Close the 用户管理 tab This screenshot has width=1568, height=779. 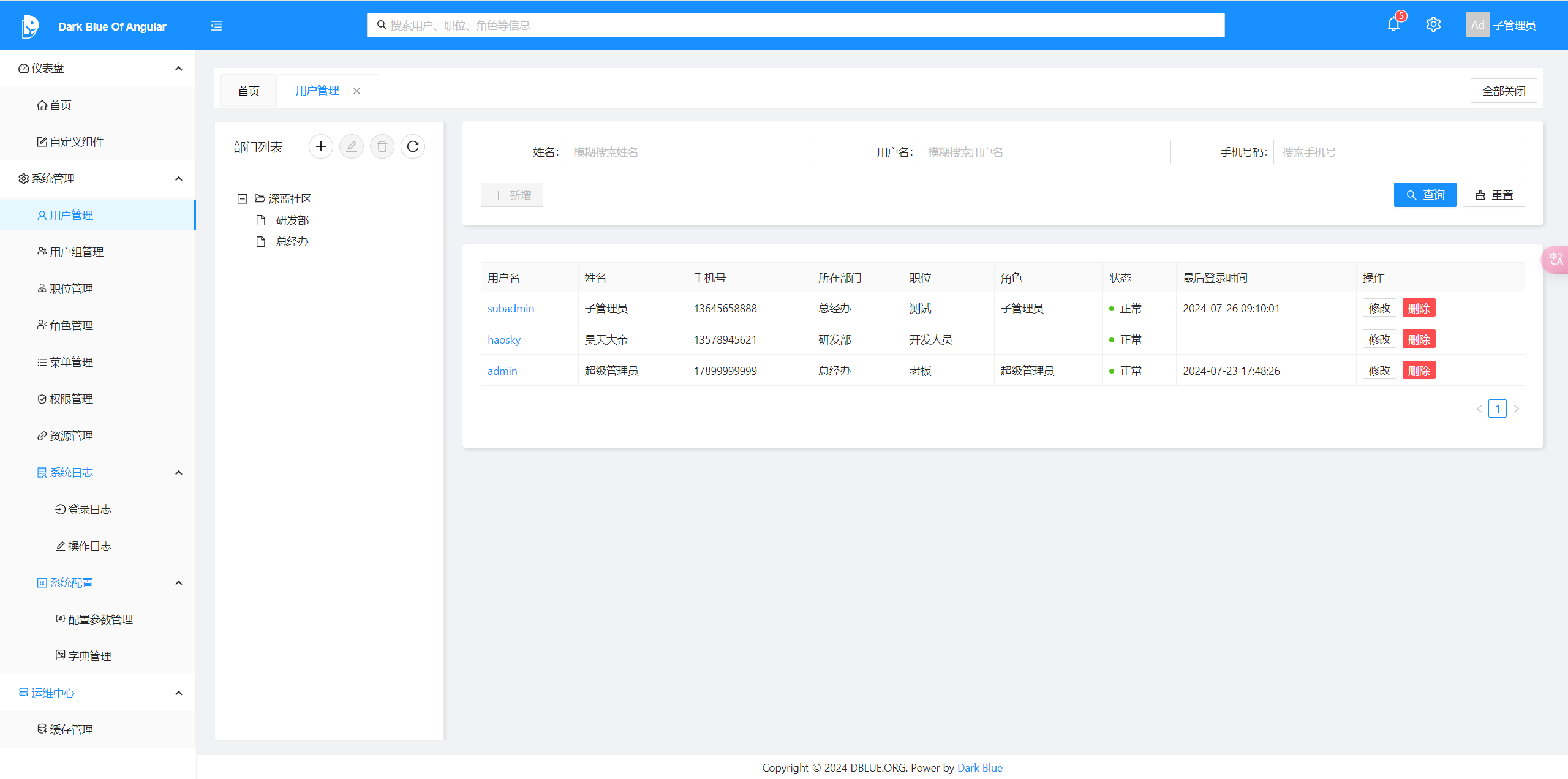356,91
